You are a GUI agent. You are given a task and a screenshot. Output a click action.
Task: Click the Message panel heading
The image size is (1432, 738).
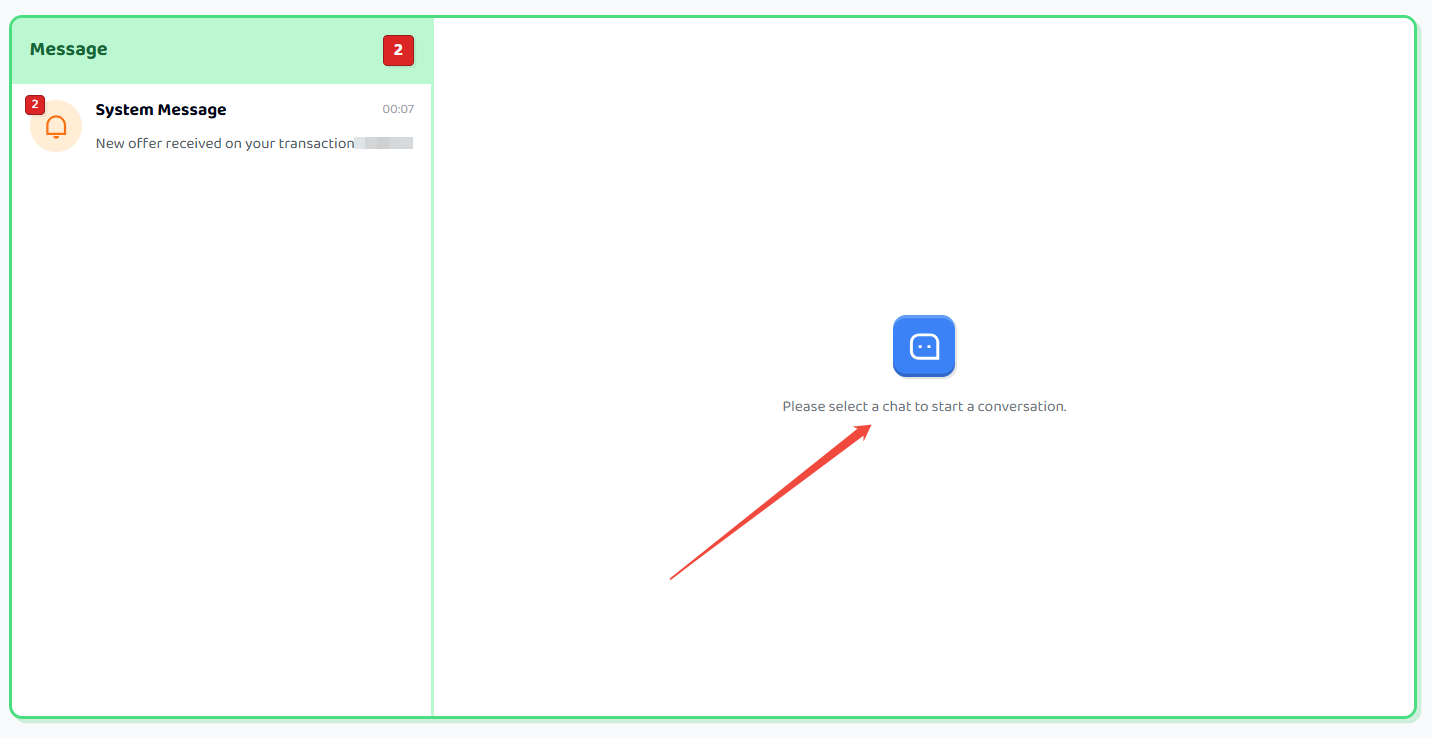tap(69, 49)
